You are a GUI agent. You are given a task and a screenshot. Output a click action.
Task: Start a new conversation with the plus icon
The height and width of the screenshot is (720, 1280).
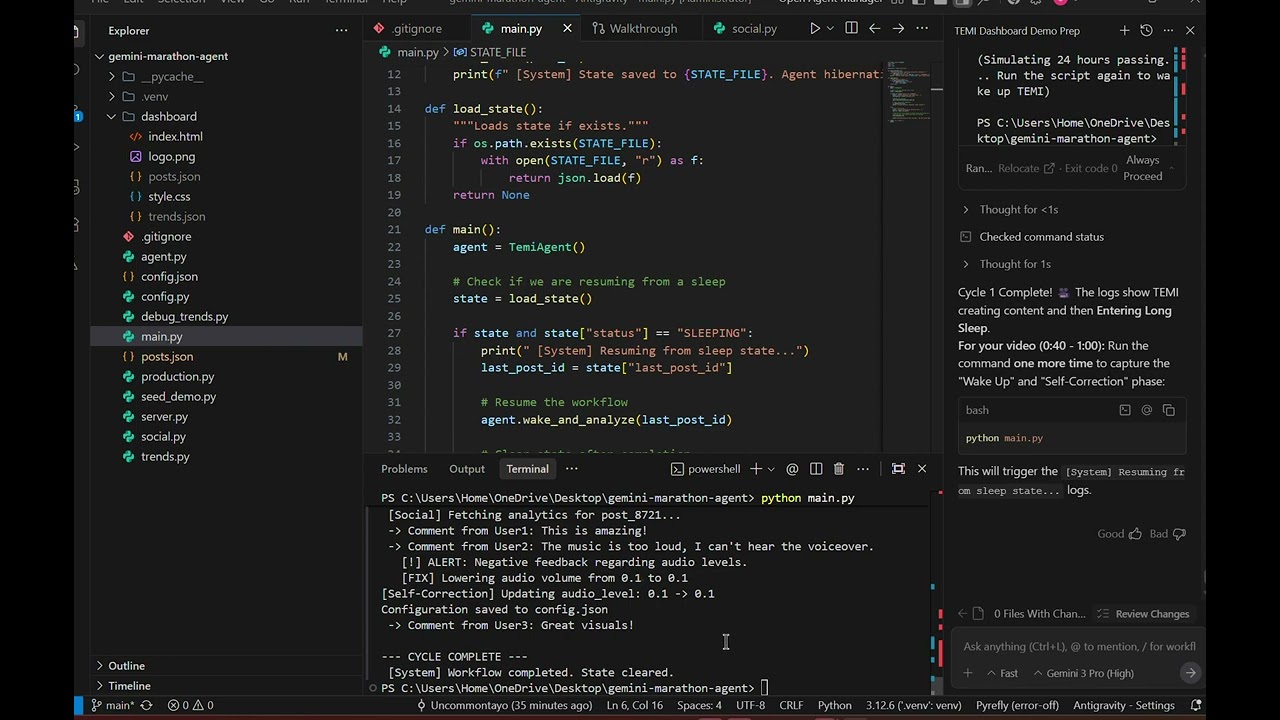(x=1125, y=31)
